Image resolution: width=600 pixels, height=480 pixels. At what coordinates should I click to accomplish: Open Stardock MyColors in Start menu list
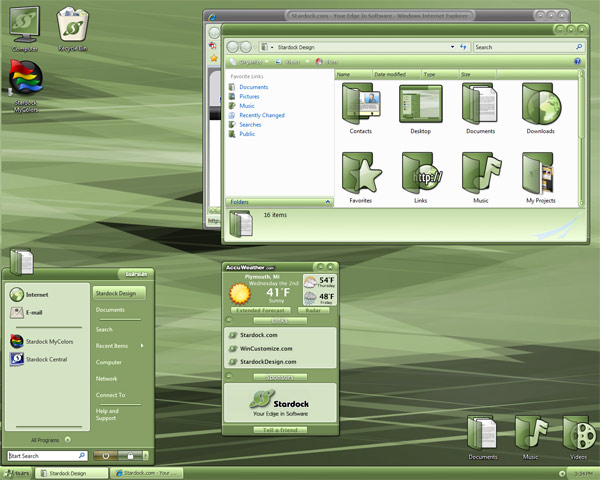click(x=41, y=341)
